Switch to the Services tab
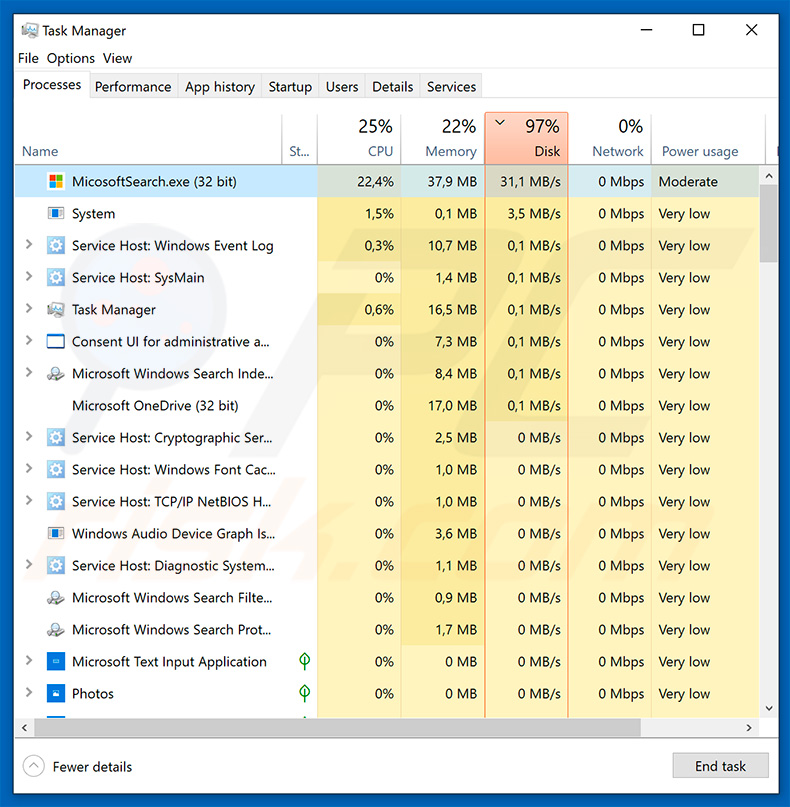Screen dimensions: 790x807 tap(451, 86)
